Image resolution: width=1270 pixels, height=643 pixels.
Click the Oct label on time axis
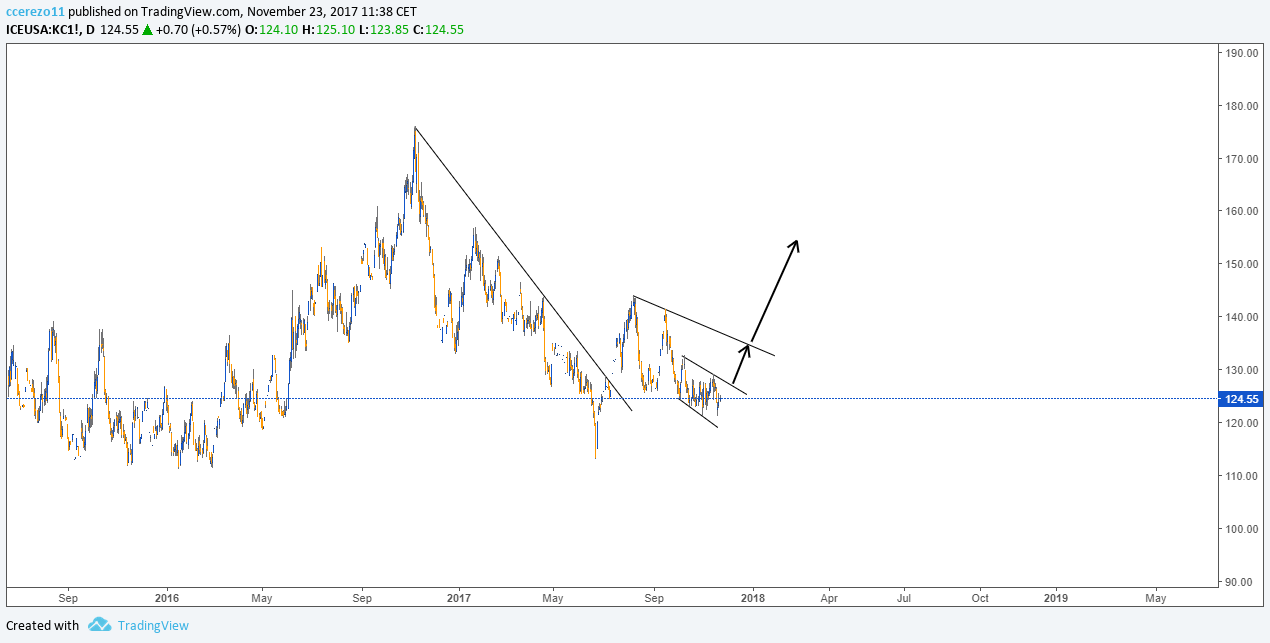pos(980,598)
